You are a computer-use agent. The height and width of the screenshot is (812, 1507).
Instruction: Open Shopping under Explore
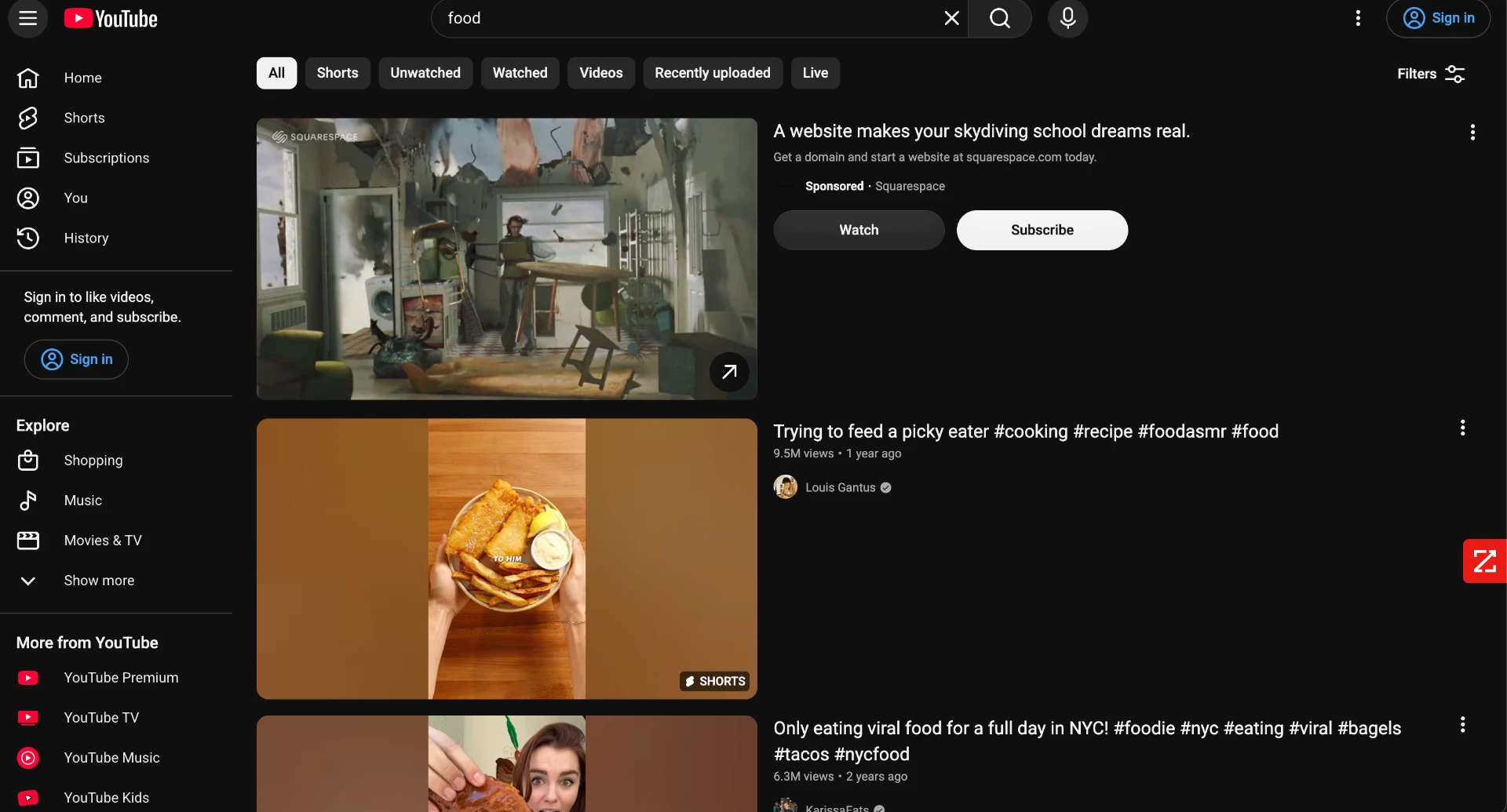coord(116,461)
